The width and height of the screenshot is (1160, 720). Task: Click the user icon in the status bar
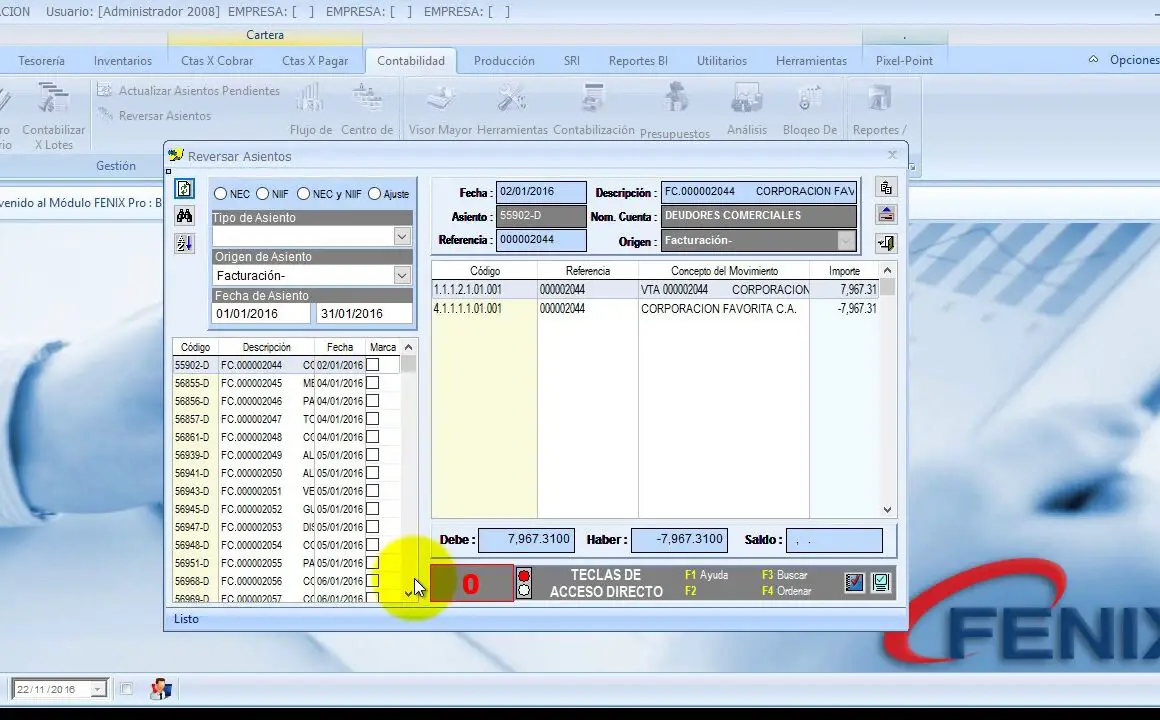(160, 689)
